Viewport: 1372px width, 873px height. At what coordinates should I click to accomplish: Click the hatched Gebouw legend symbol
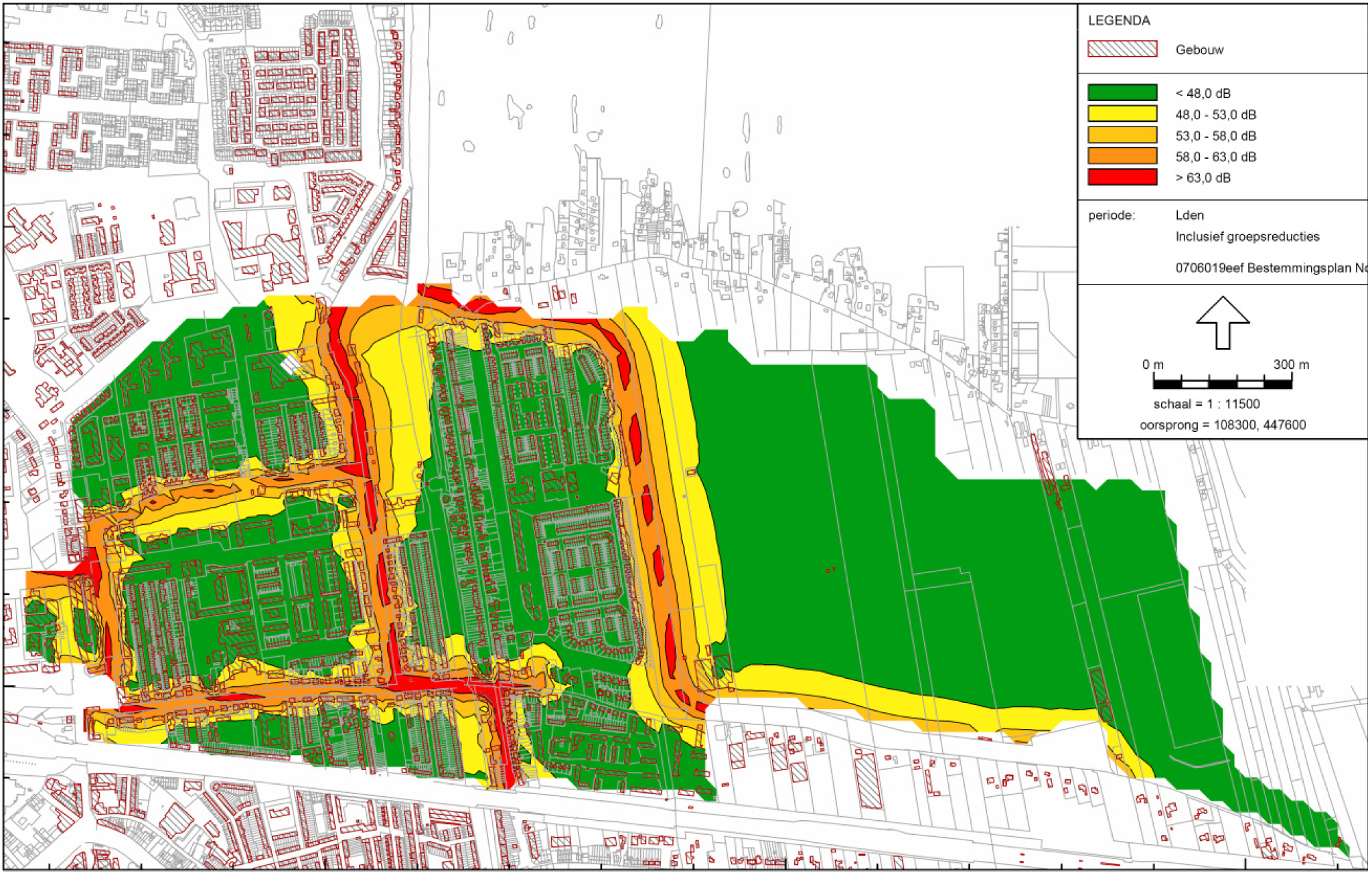coord(1122,49)
